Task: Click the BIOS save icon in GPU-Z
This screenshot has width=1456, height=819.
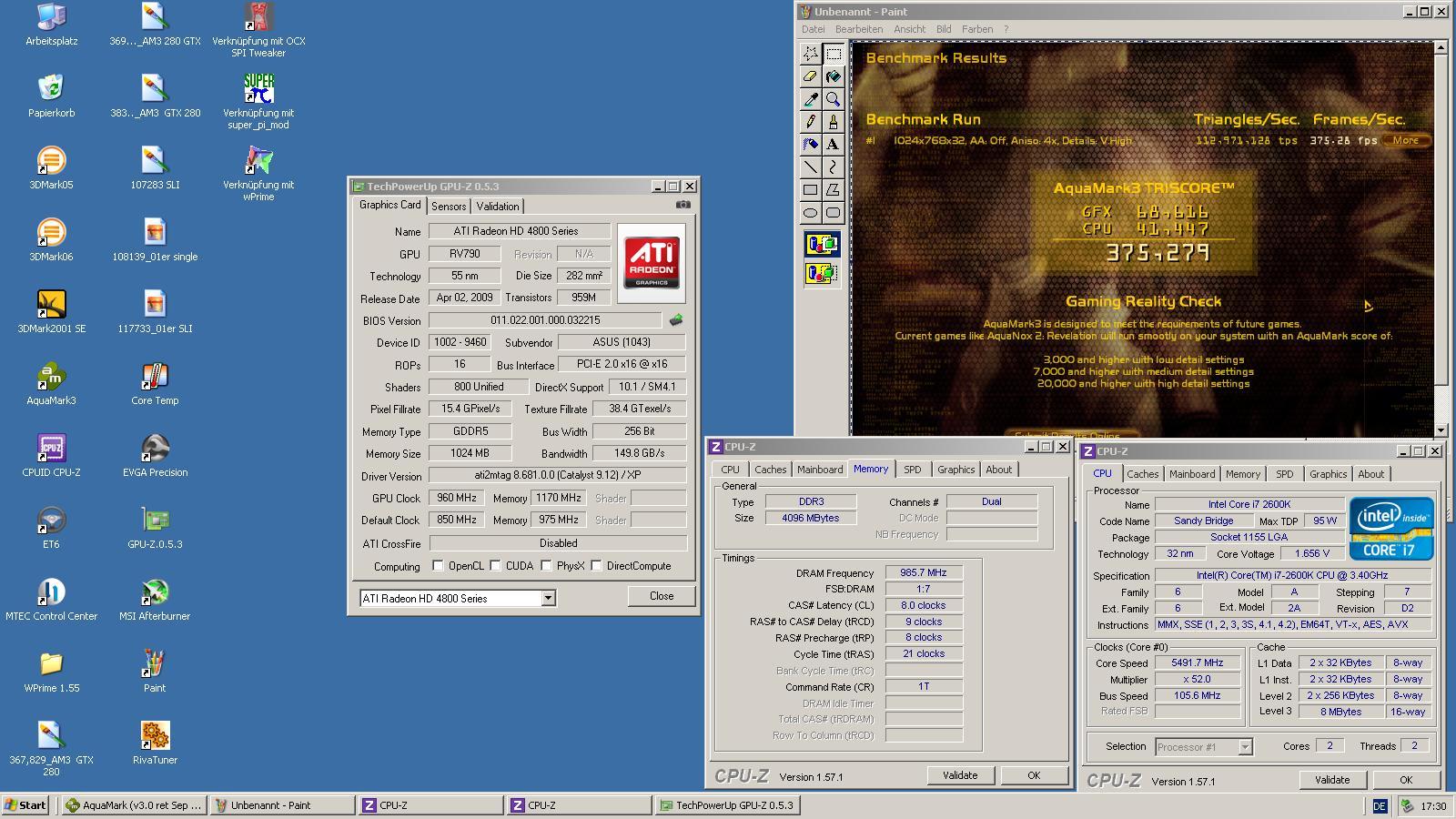Action: (x=676, y=320)
